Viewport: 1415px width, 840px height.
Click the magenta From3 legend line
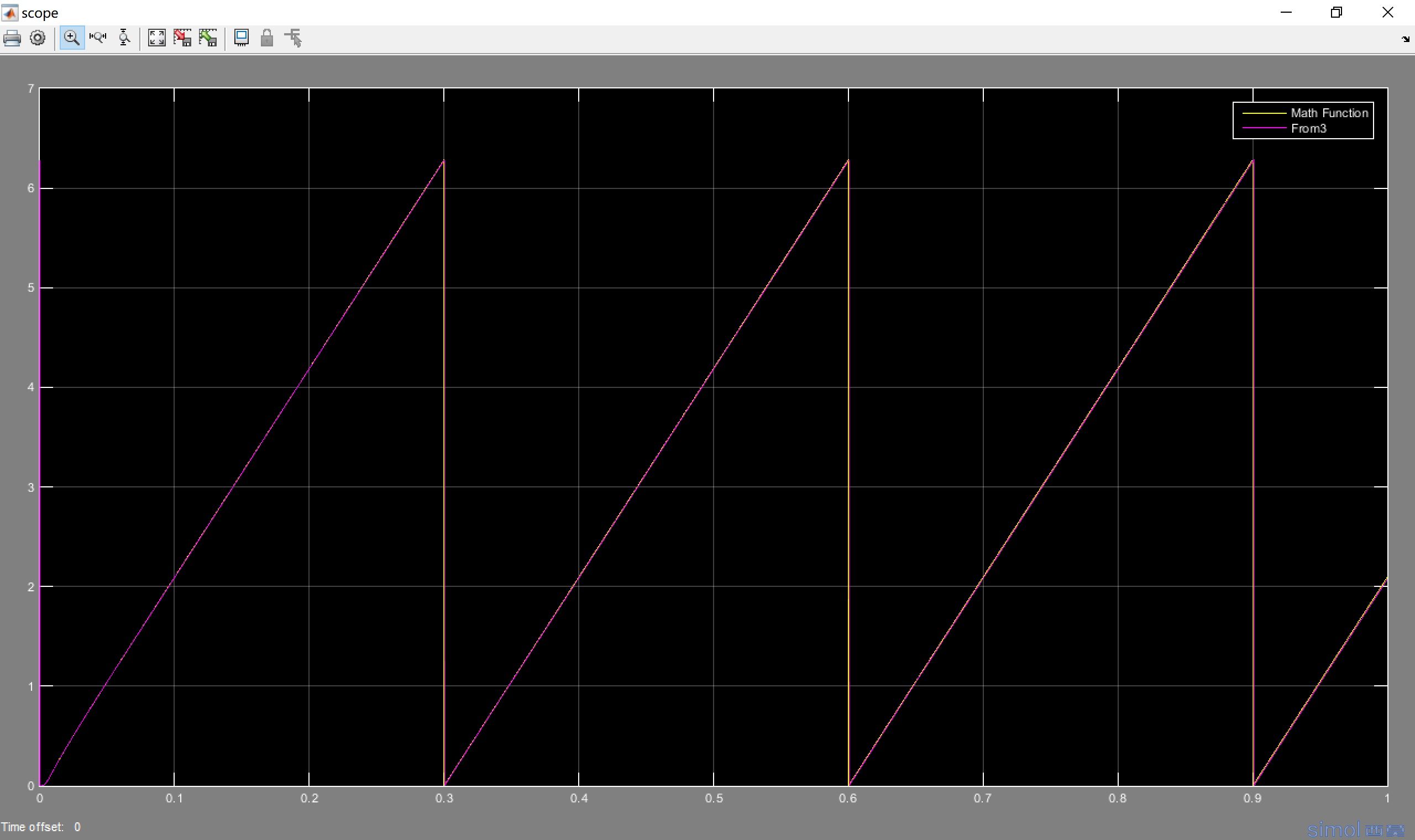[x=1264, y=129]
